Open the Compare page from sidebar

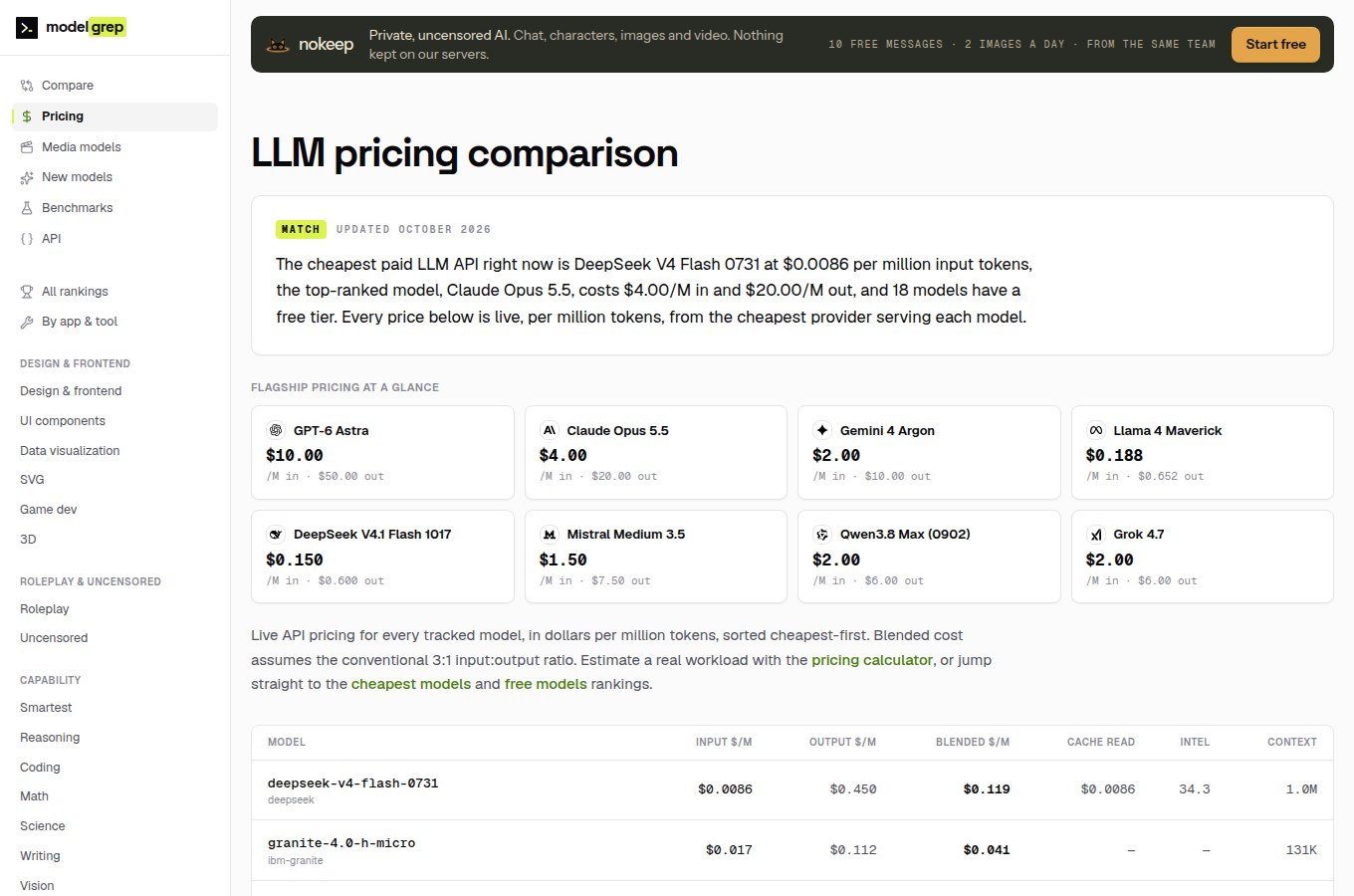coord(114,86)
